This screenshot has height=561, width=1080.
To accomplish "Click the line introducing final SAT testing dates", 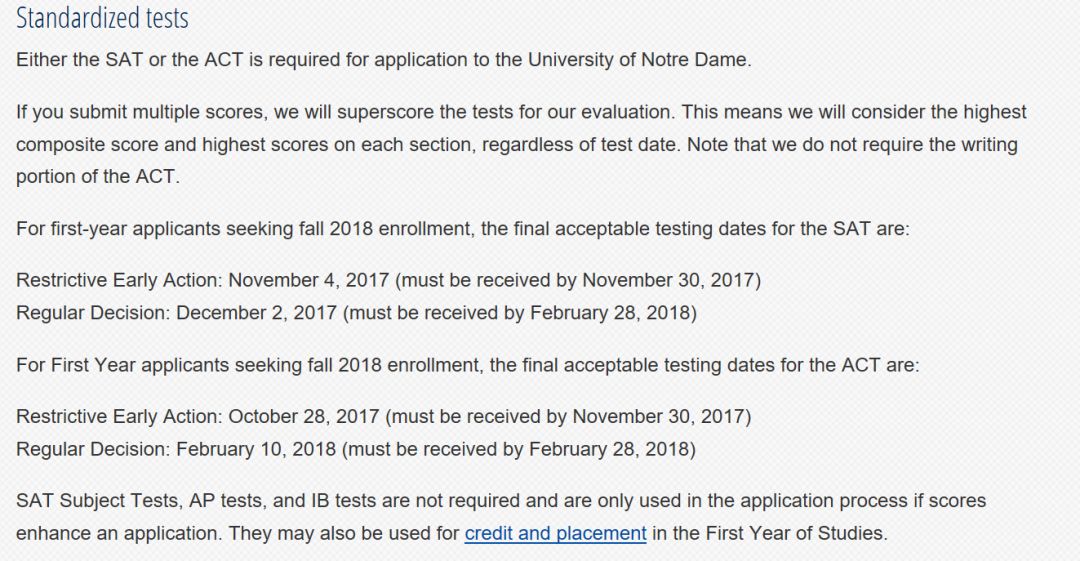I will (x=463, y=229).
